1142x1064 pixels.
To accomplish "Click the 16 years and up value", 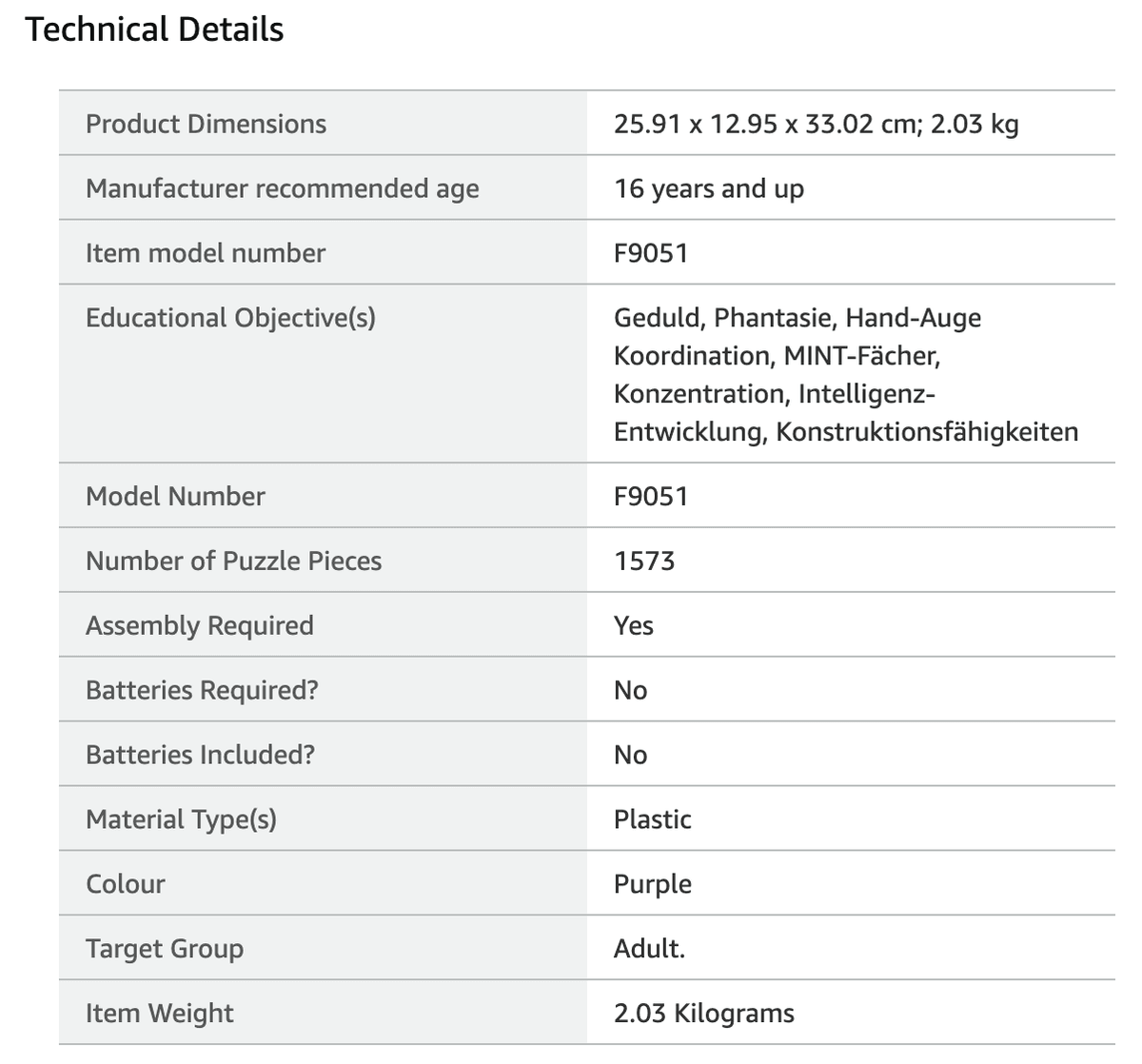I will pyautogui.click(x=709, y=188).
